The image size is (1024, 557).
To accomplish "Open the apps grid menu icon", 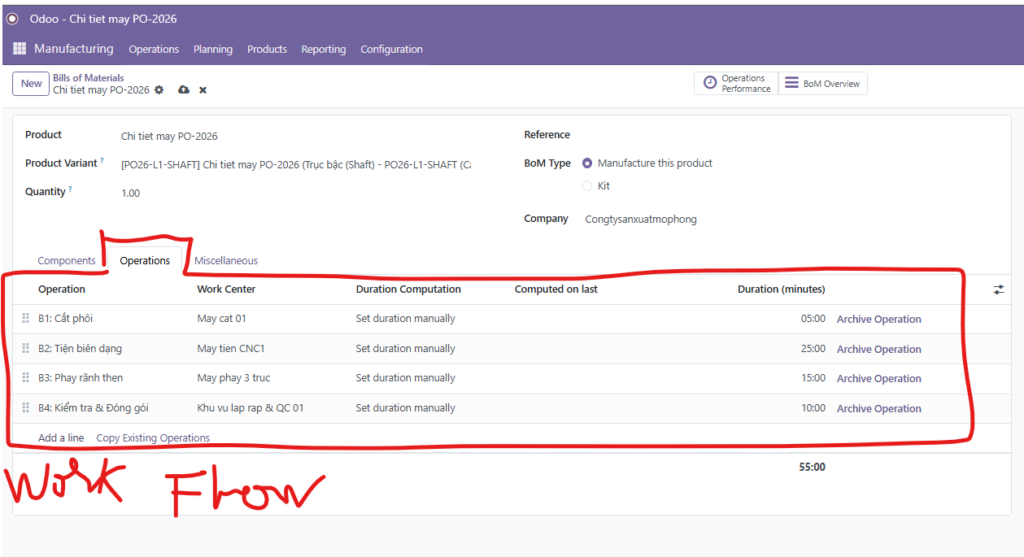I will pyautogui.click(x=19, y=49).
